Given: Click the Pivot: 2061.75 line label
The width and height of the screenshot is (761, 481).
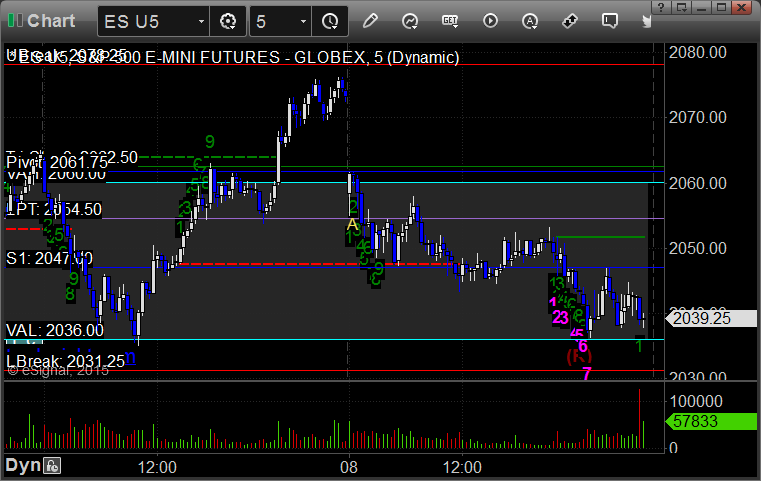Looking at the screenshot, I should click(57, 162).
